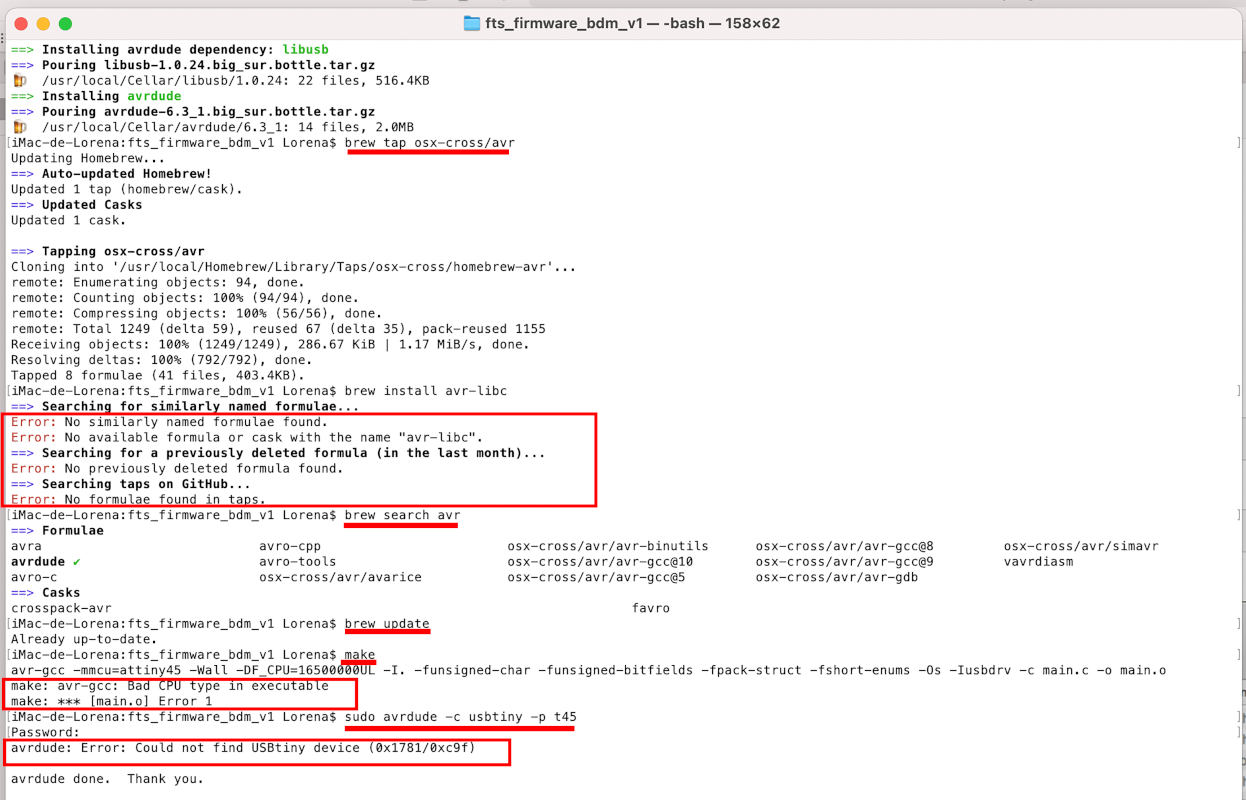Click 'Error: No previously deleted formula found.'
The width and height of the screenshot is (1246, 800).
pos(178,468)
